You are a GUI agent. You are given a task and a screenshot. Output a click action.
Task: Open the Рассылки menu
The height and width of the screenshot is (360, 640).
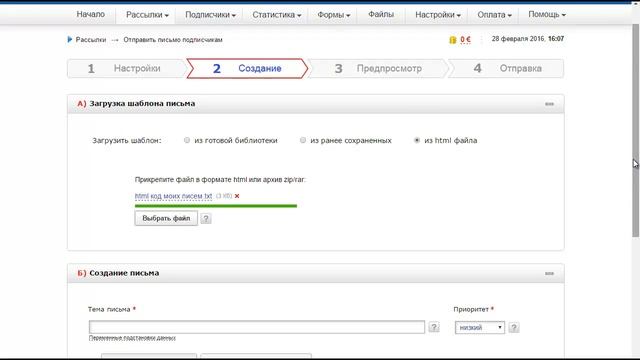tap(147, 15)
